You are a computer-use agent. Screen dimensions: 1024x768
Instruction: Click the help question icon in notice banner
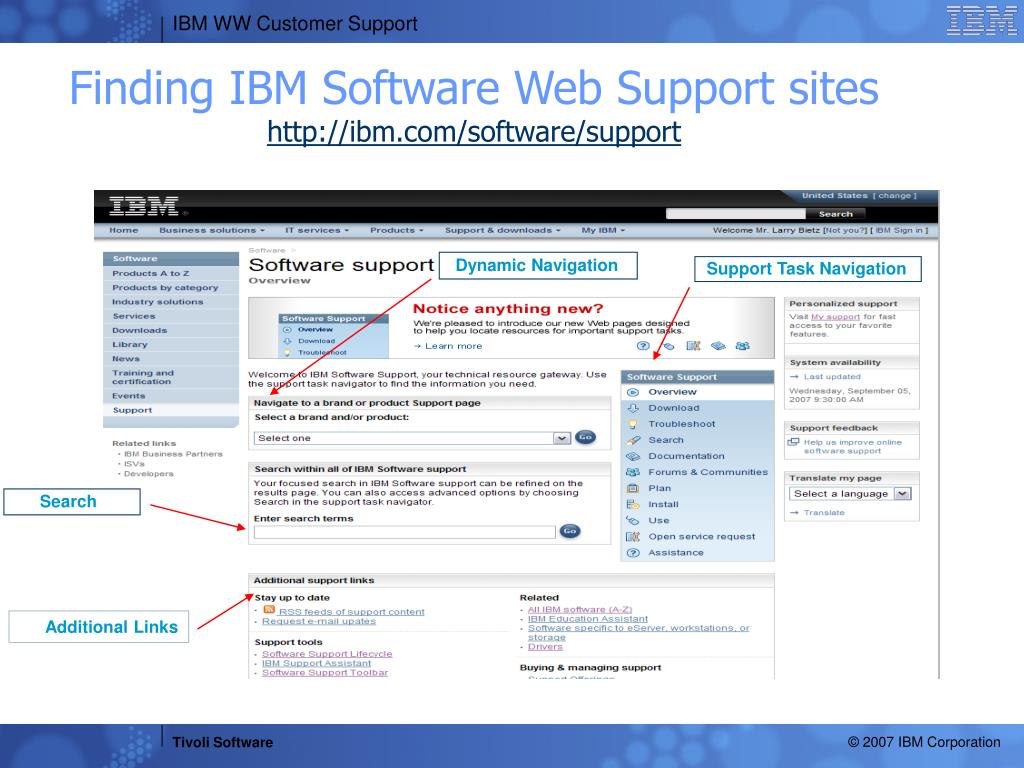tap(643, 346)
